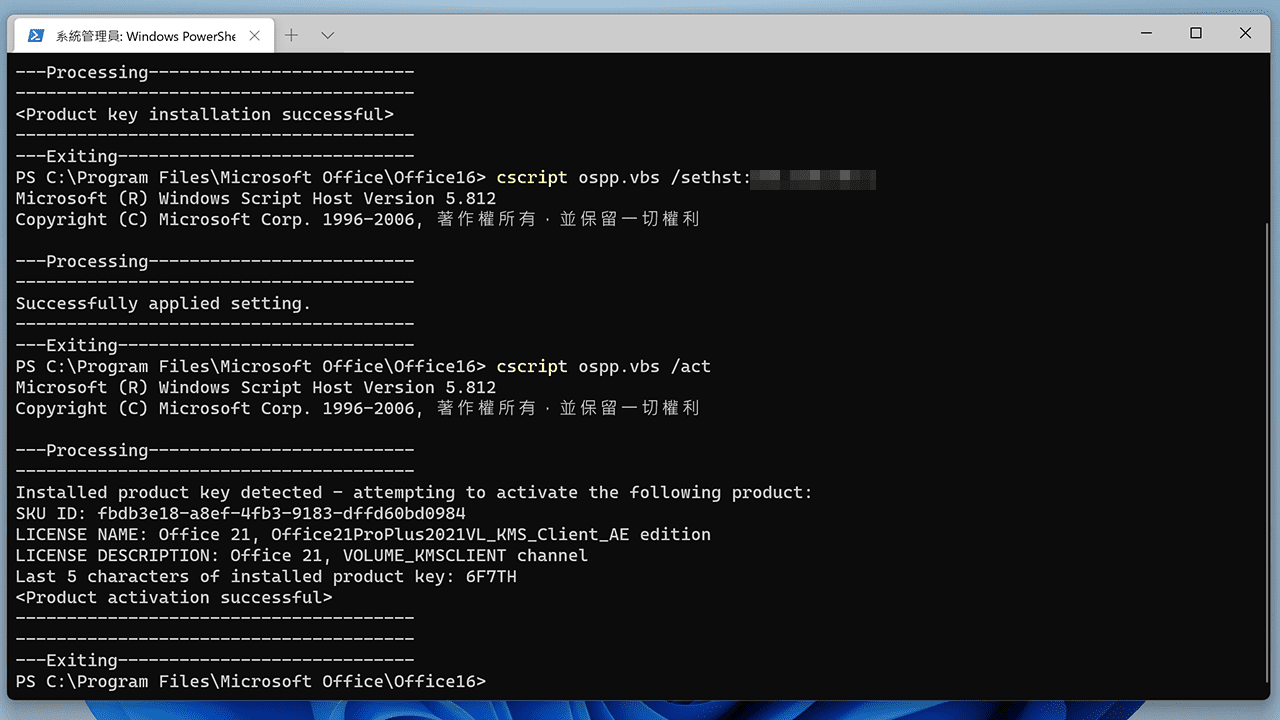The image size is (1280, 720).
Task: Open a new tab with the plus button
Action: click(290, 33)
